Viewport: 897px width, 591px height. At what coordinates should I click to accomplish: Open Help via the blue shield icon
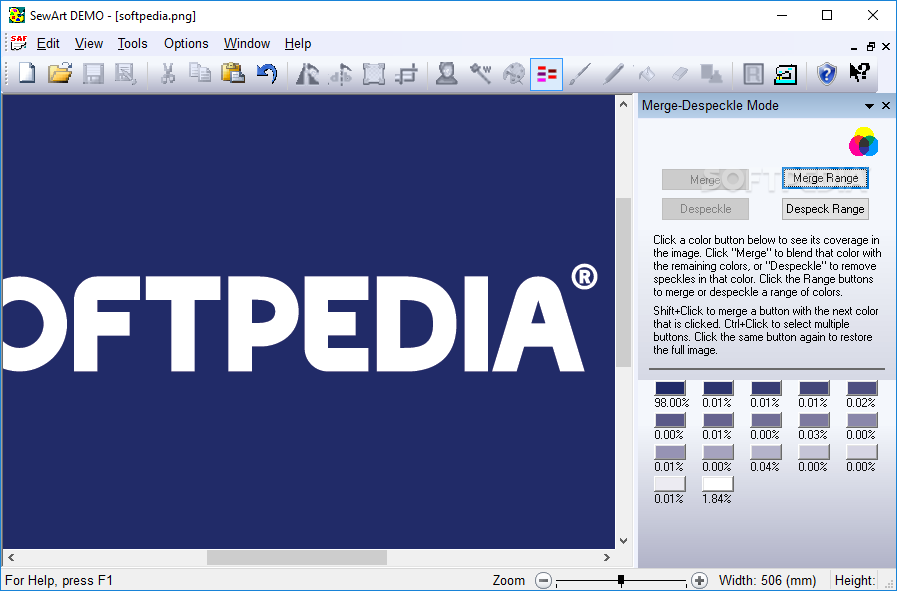[x=827, y=74]
